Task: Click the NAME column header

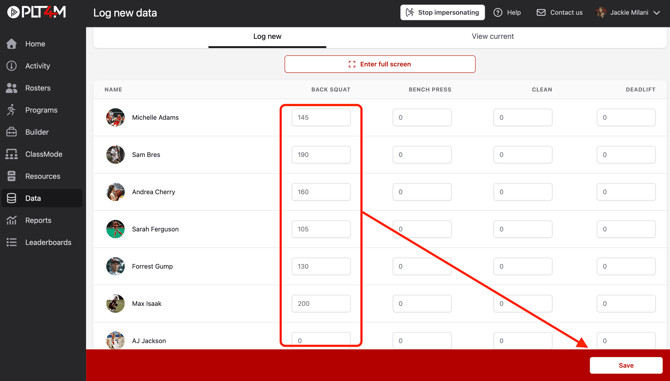Action: click(x=113, y=90)
